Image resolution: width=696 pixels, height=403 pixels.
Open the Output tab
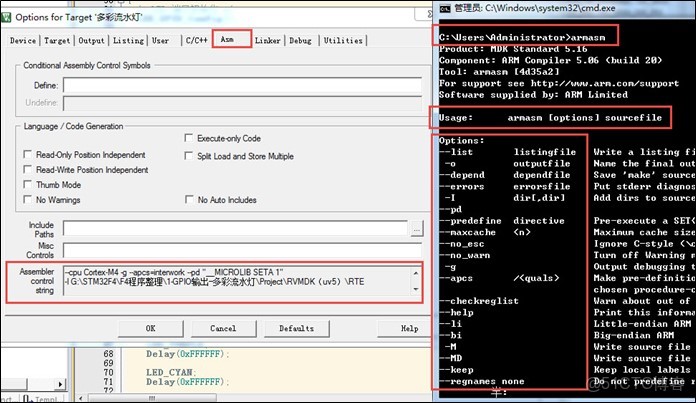click(x=91, y=40)
